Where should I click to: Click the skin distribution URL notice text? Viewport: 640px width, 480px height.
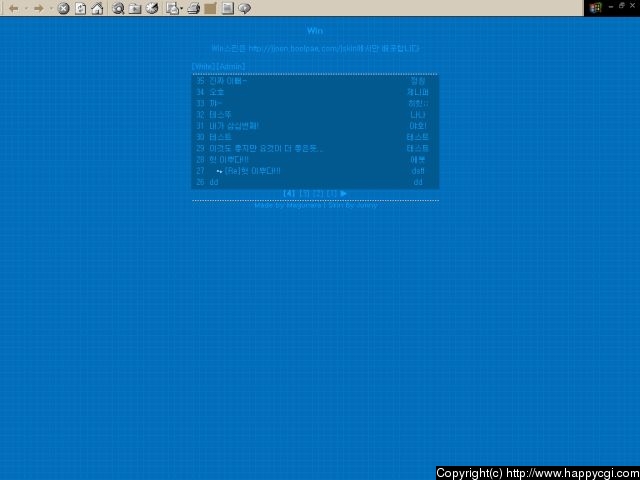click(315, 49)
